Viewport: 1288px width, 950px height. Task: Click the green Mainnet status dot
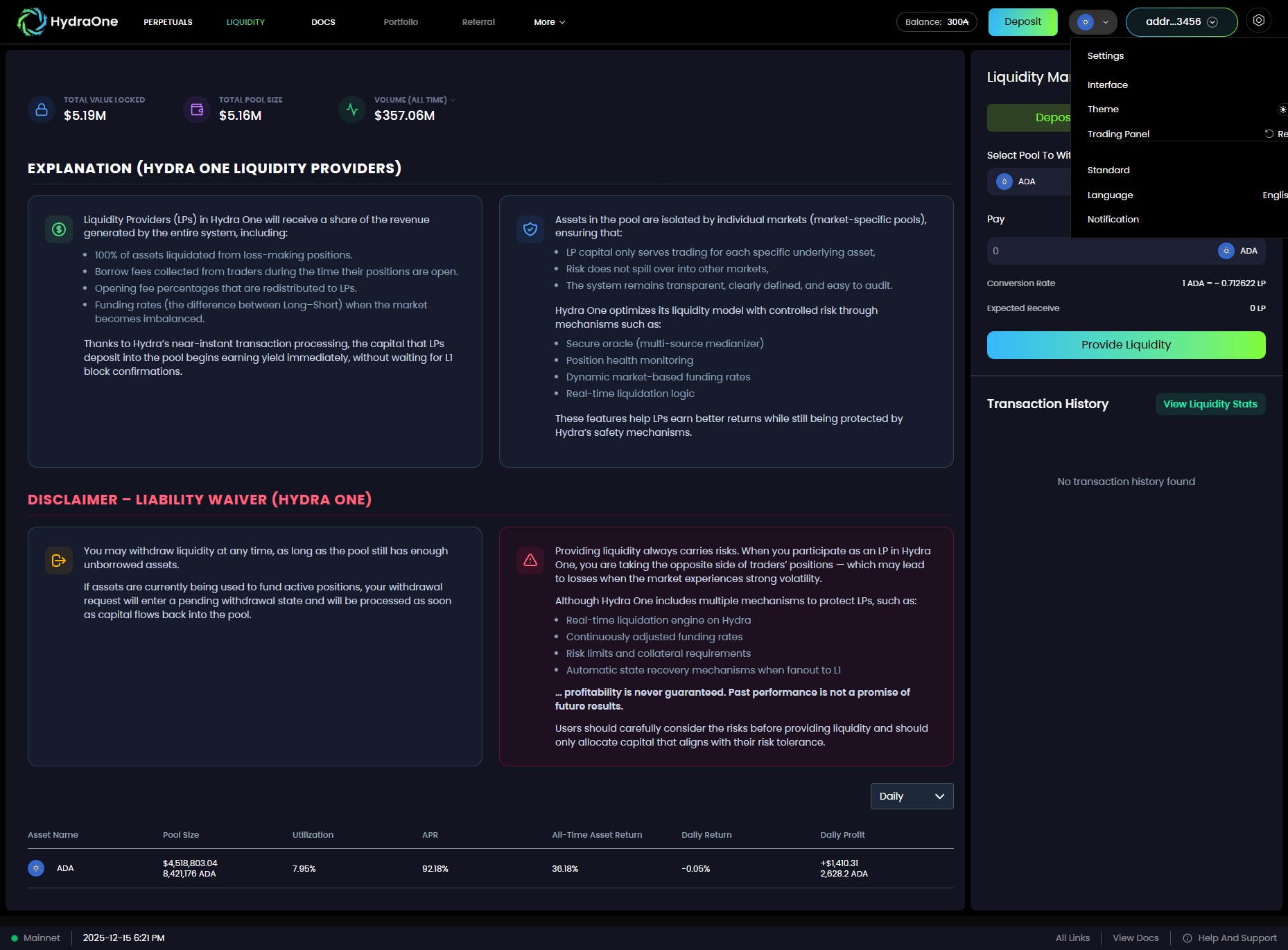[x=15, y=938]
